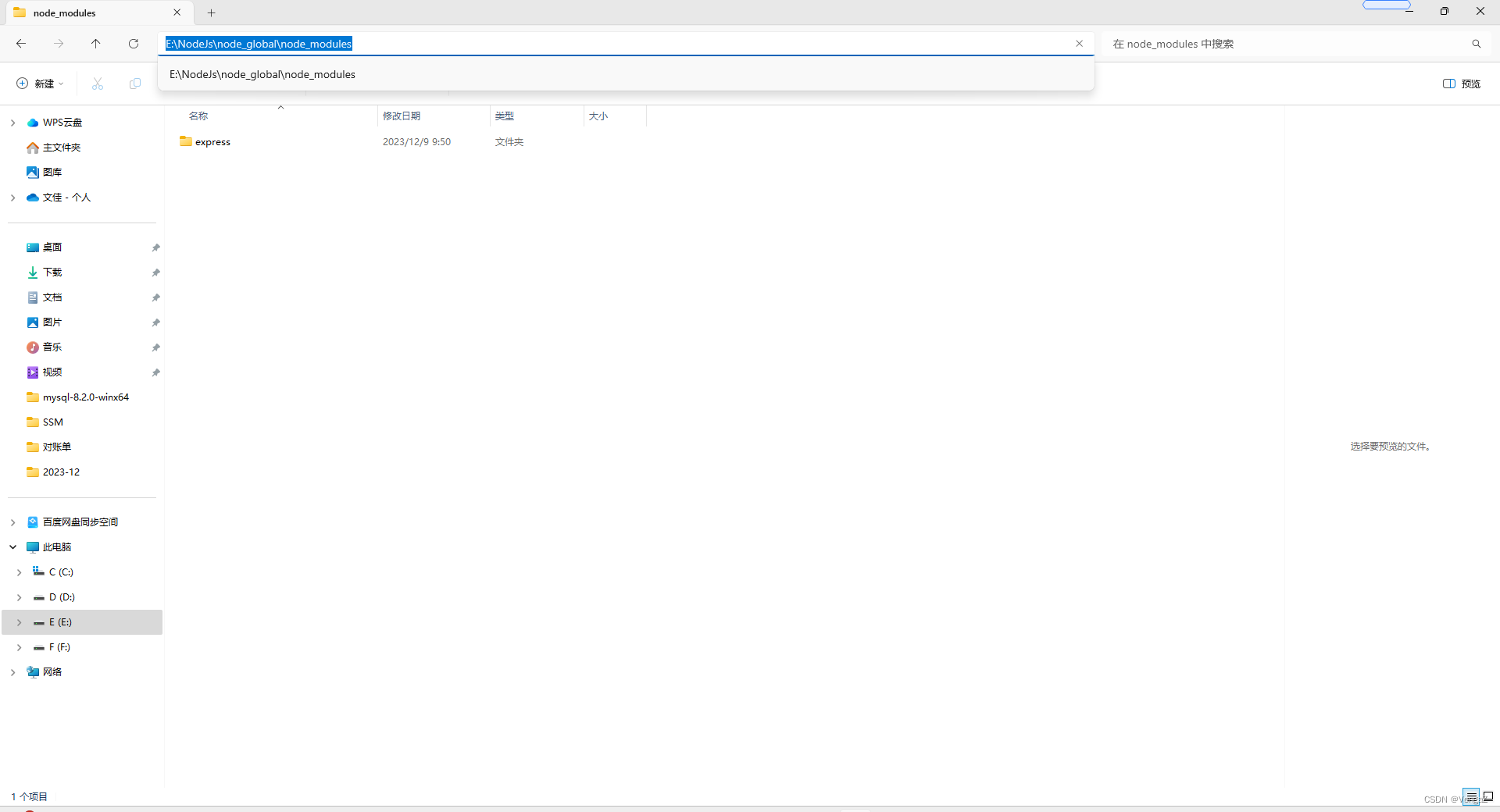Expand 百度网盘同步空间 tree node
Viewport: 1500px width, 812px height.
[x=12, y=522]
